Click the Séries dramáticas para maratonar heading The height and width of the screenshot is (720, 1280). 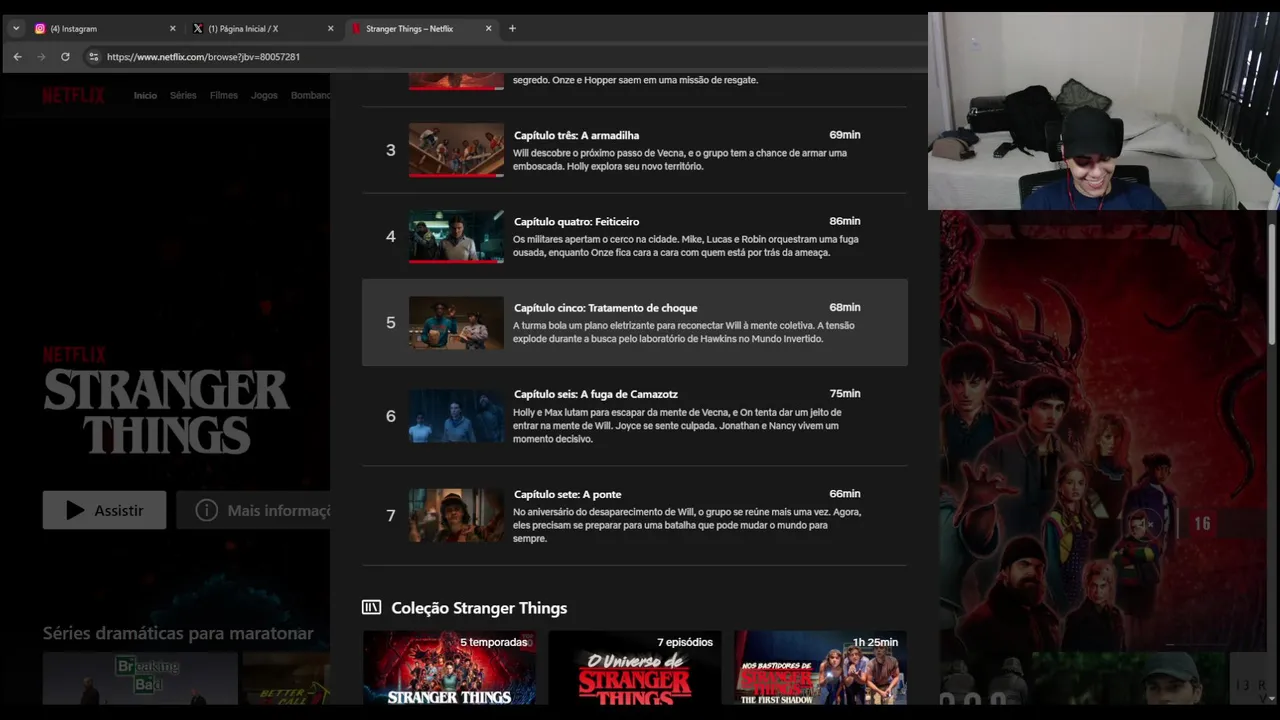[178, 633]
